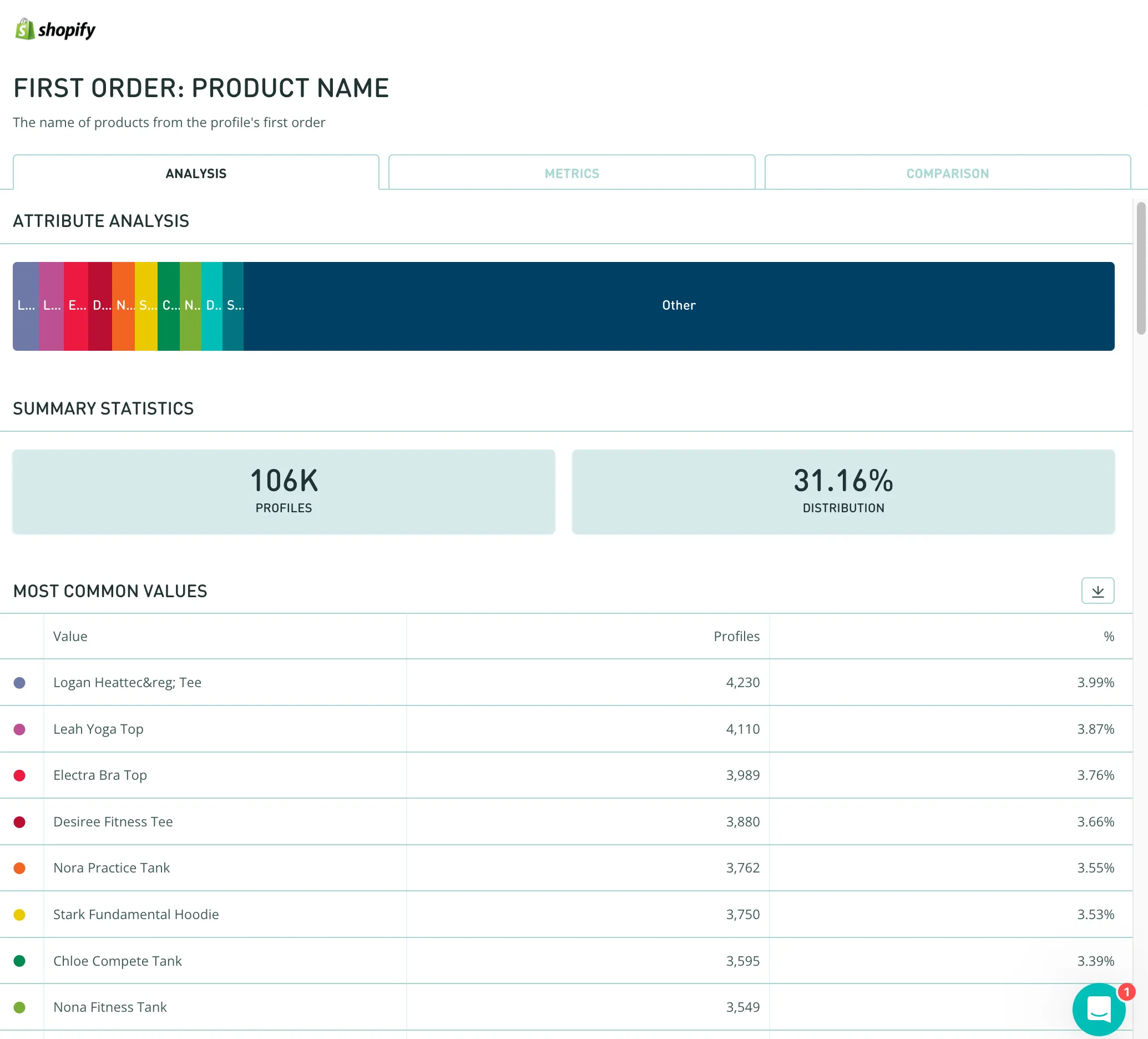Open the Comparison tab
Viewport: 1148px width, 1039px height.
(x=947, y=173)
